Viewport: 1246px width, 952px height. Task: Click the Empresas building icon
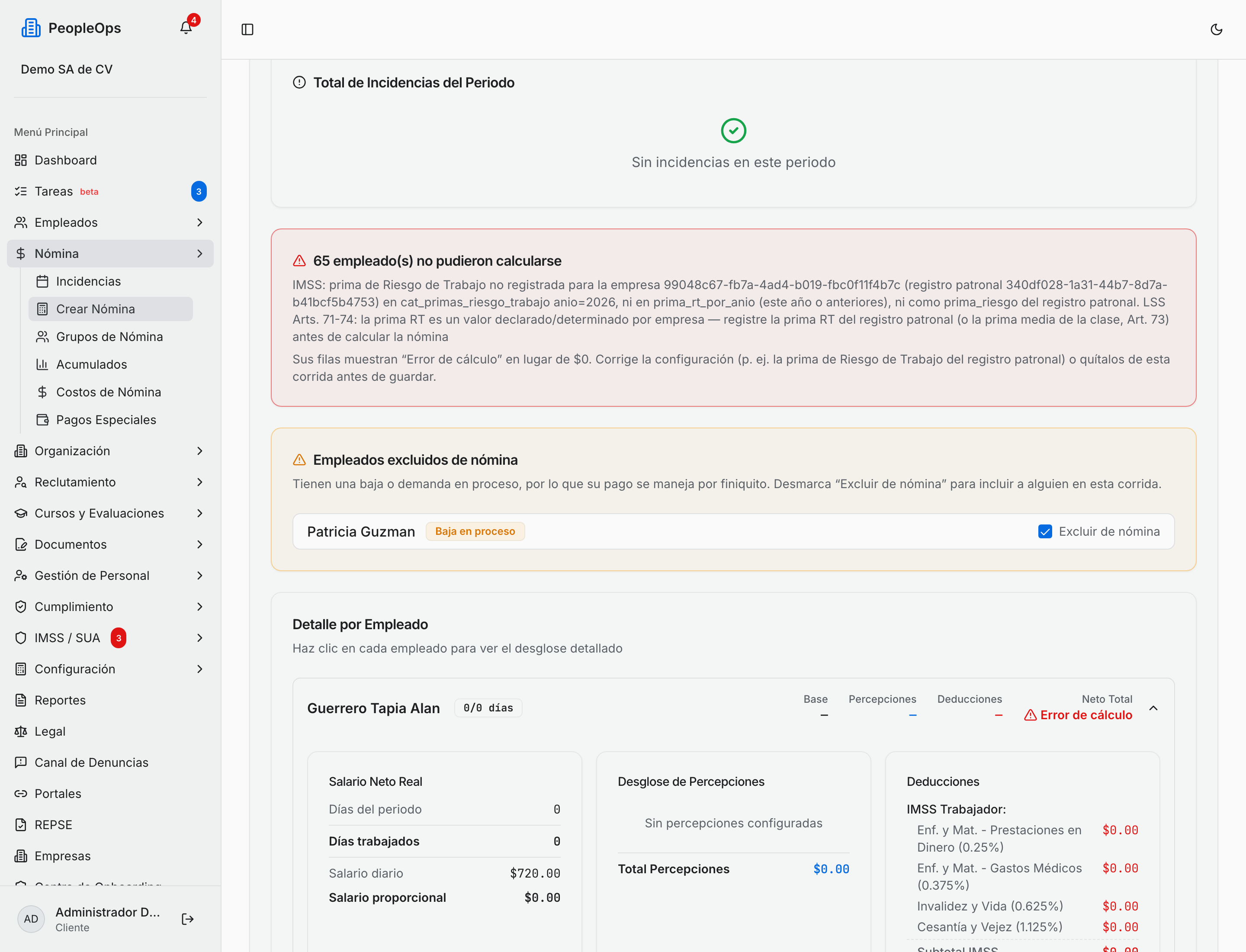point(21,856)
